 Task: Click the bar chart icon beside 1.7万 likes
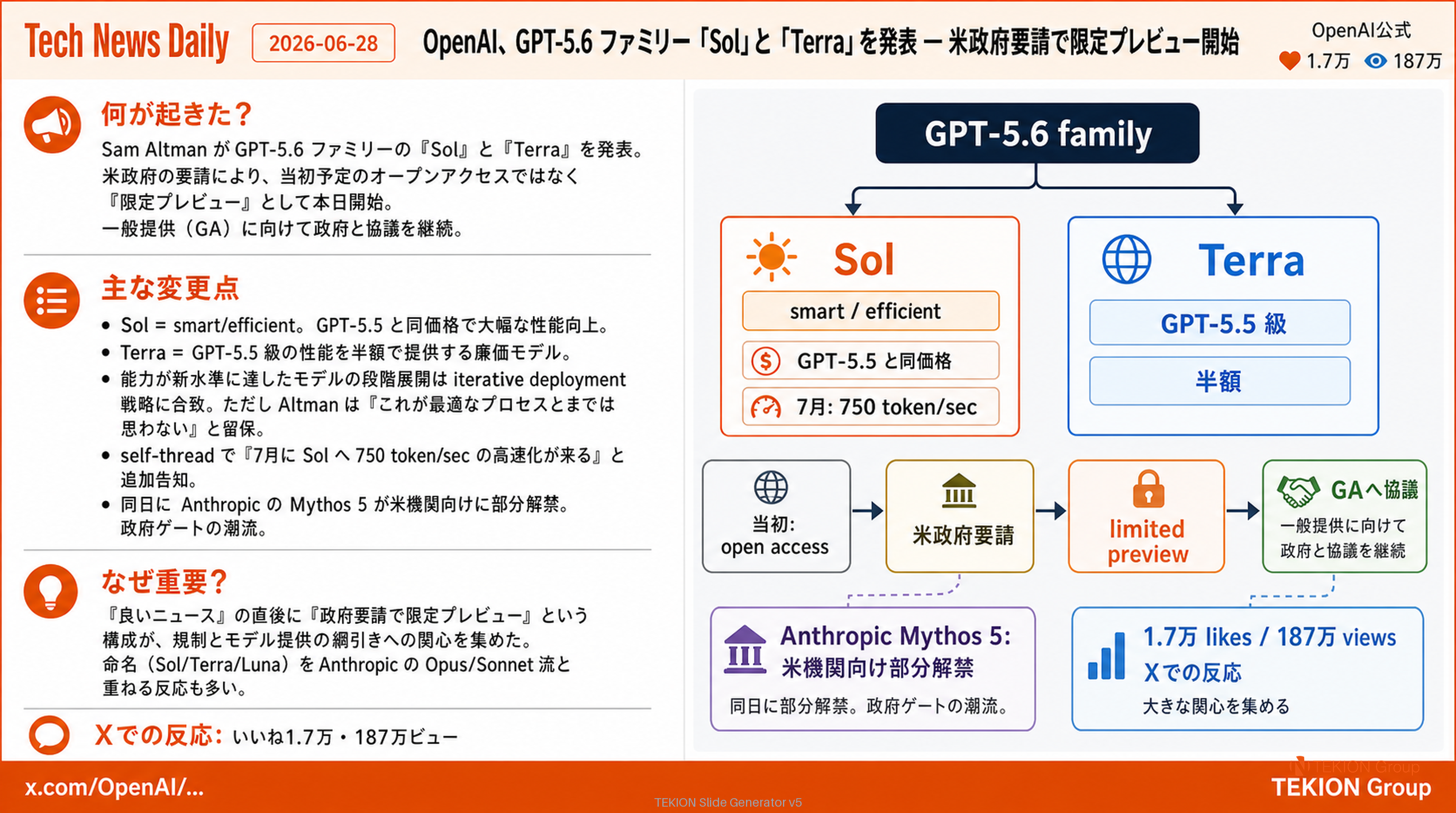pyautogui.click(x=1106, y=656)
